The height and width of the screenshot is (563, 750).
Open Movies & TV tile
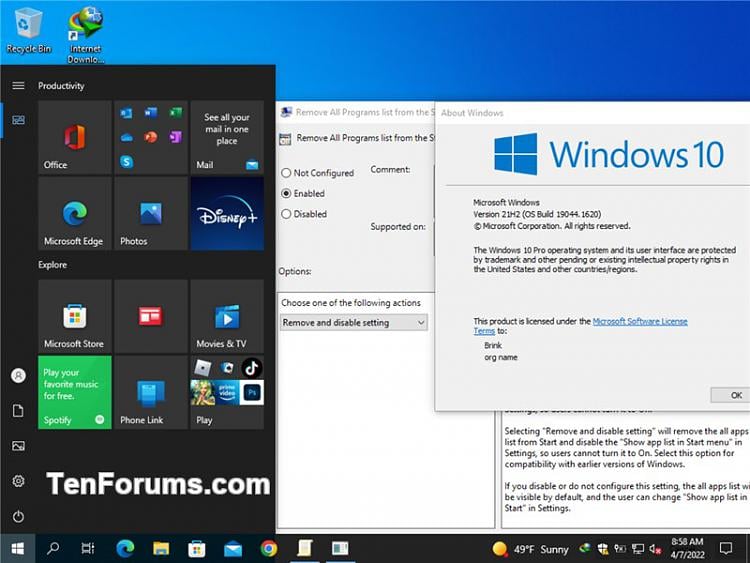pos(227,316)
